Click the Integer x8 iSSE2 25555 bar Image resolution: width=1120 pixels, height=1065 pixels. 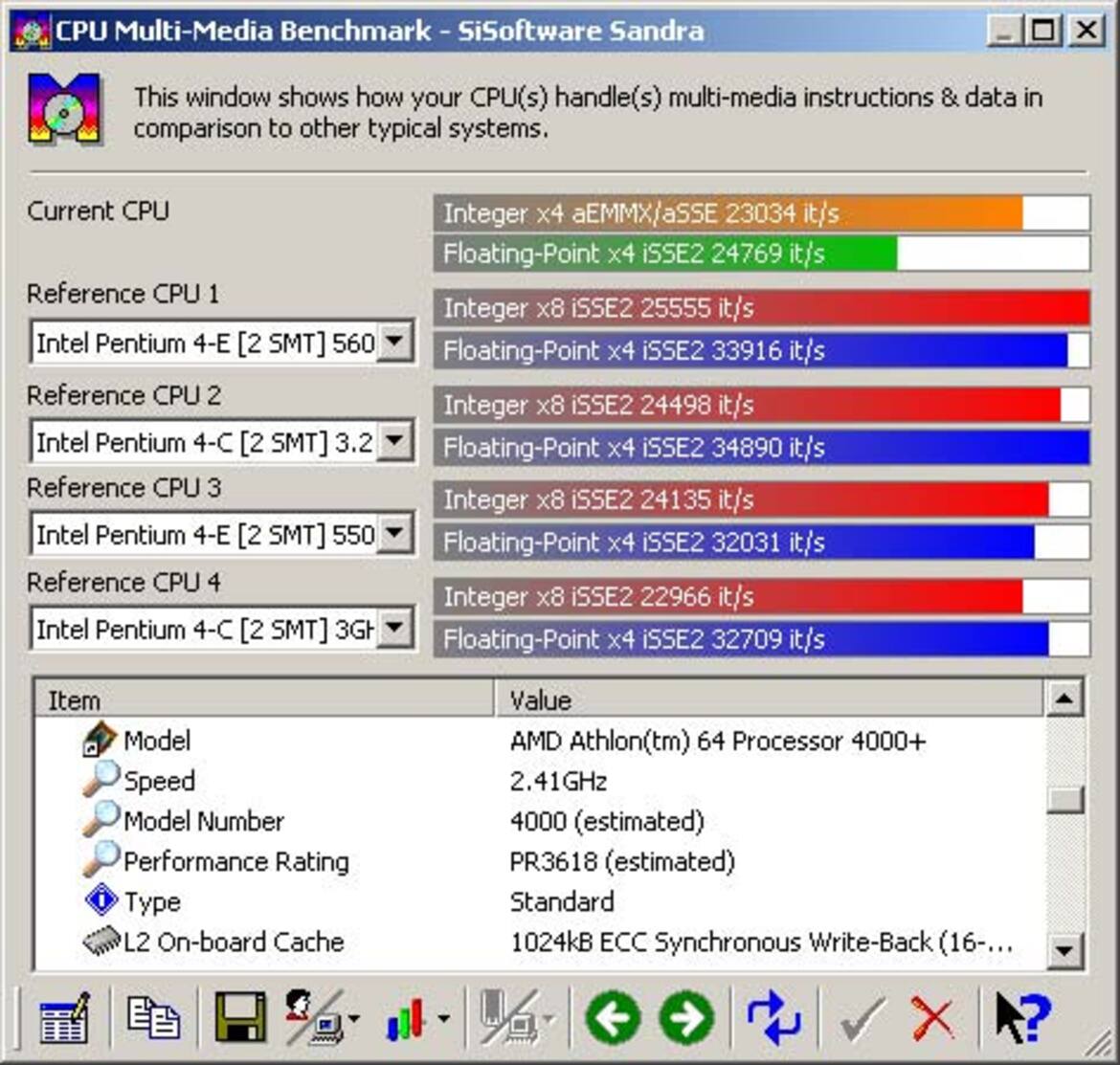761,308
